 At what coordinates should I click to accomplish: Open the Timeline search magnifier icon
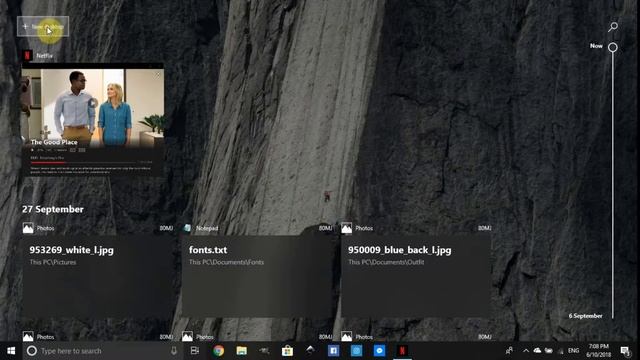[613, 27]
